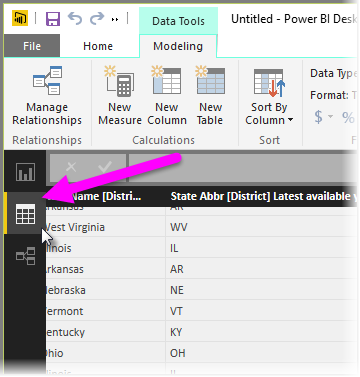Save file using purple floppy icon

(x=53, y=19)
